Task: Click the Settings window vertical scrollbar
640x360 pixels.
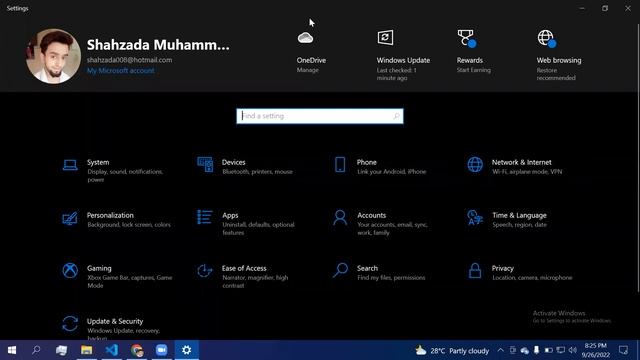Action: coord(638,157)
